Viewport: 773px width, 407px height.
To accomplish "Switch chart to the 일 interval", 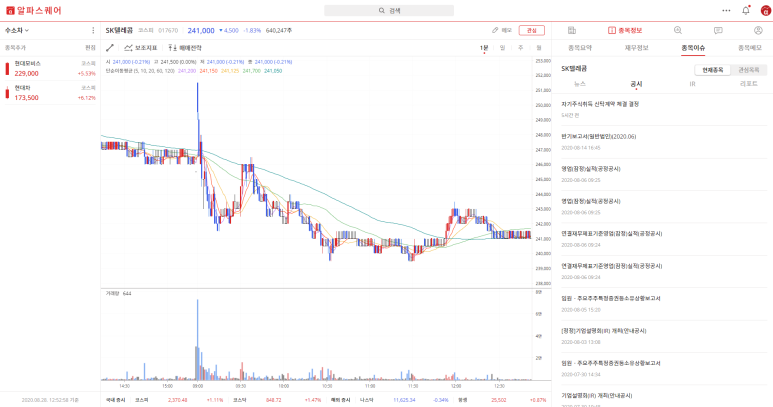I will coord(502,48).
